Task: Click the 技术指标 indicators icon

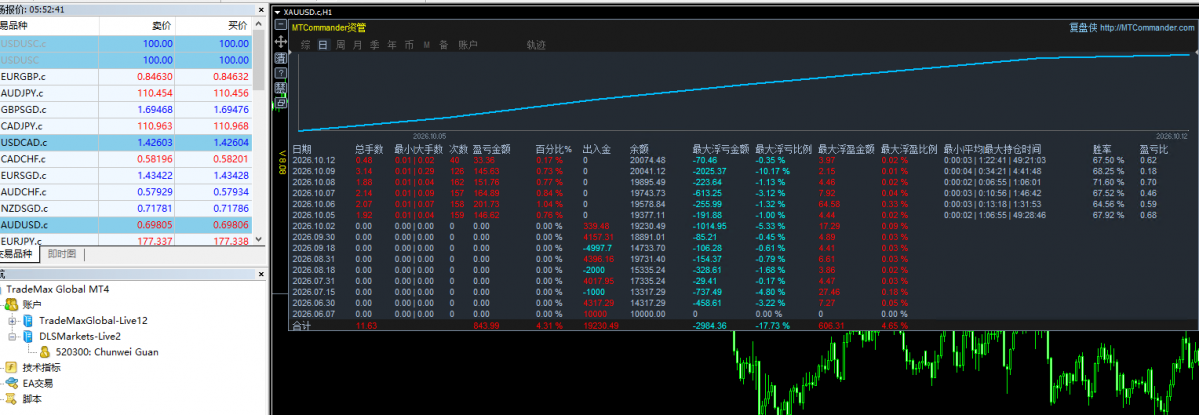Action: [11, 368]
